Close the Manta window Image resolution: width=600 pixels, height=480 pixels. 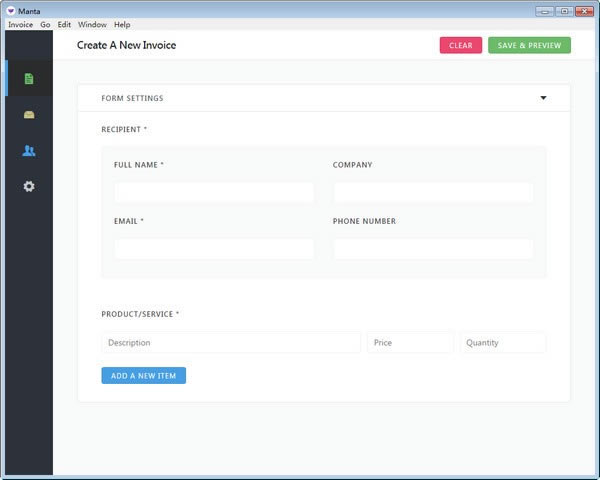(584, 11)
